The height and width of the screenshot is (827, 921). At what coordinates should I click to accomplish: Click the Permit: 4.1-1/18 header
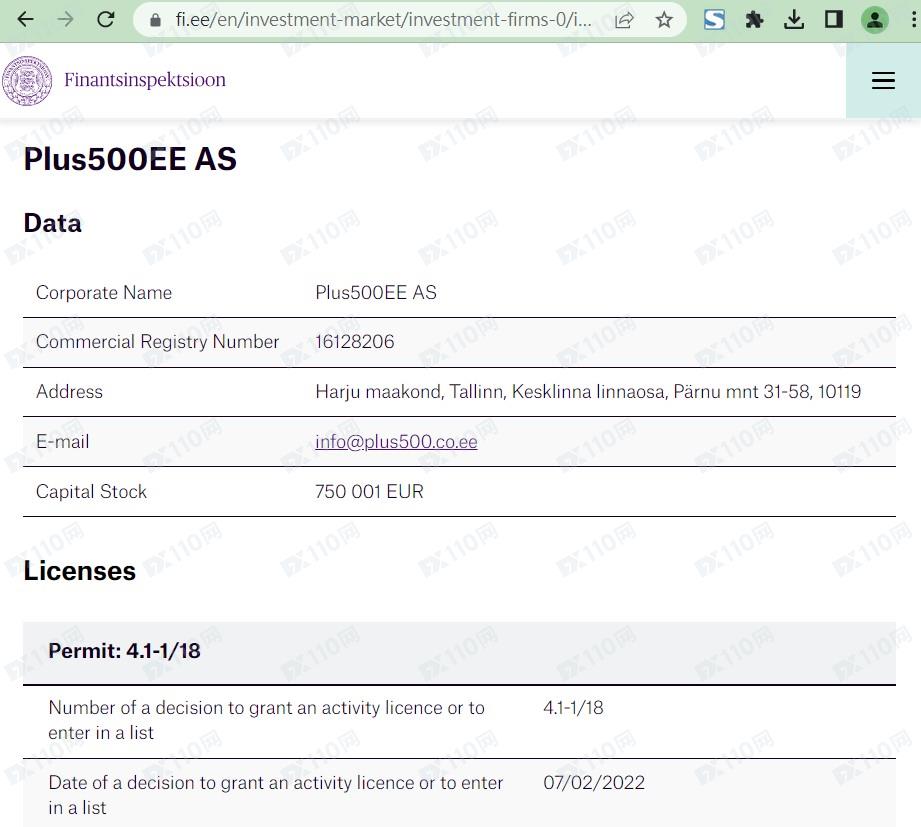click(125, 651)
